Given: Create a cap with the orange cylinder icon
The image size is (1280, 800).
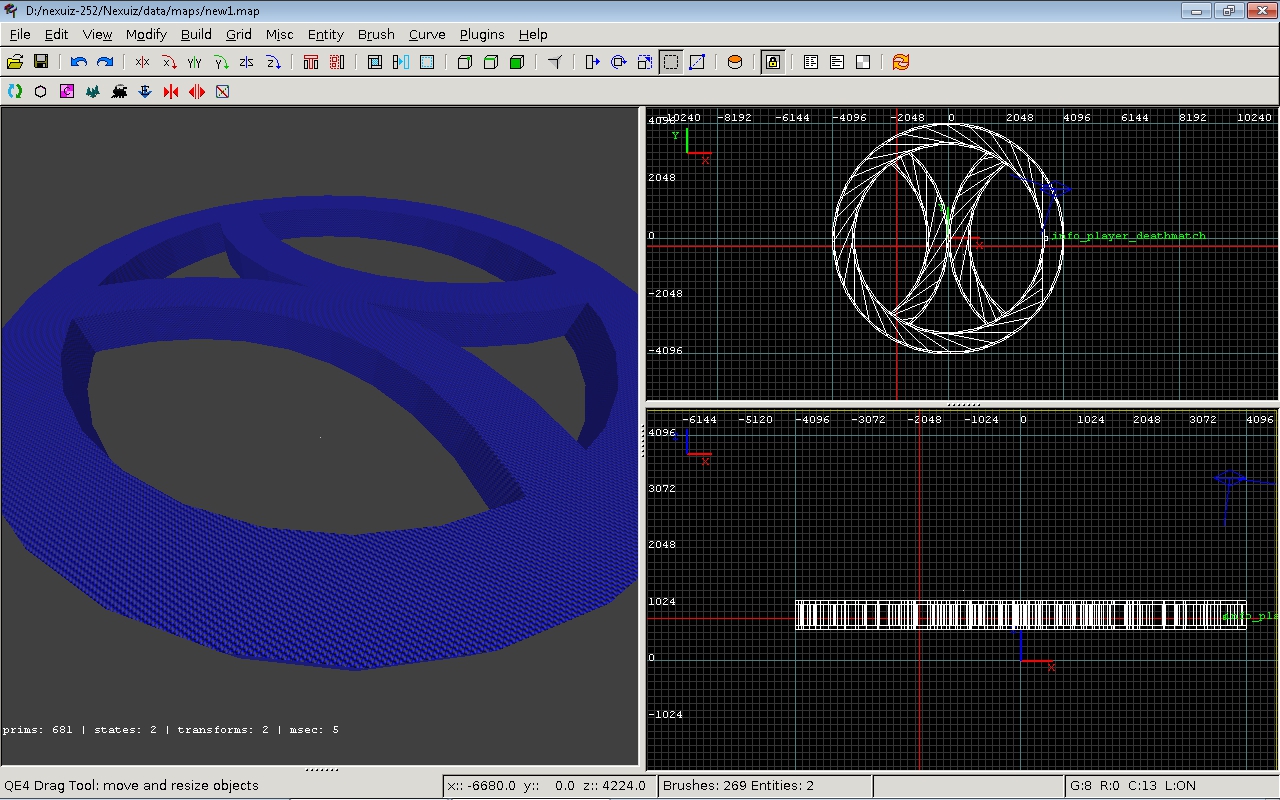Looking at the screenshot, I should coord(735,62).
